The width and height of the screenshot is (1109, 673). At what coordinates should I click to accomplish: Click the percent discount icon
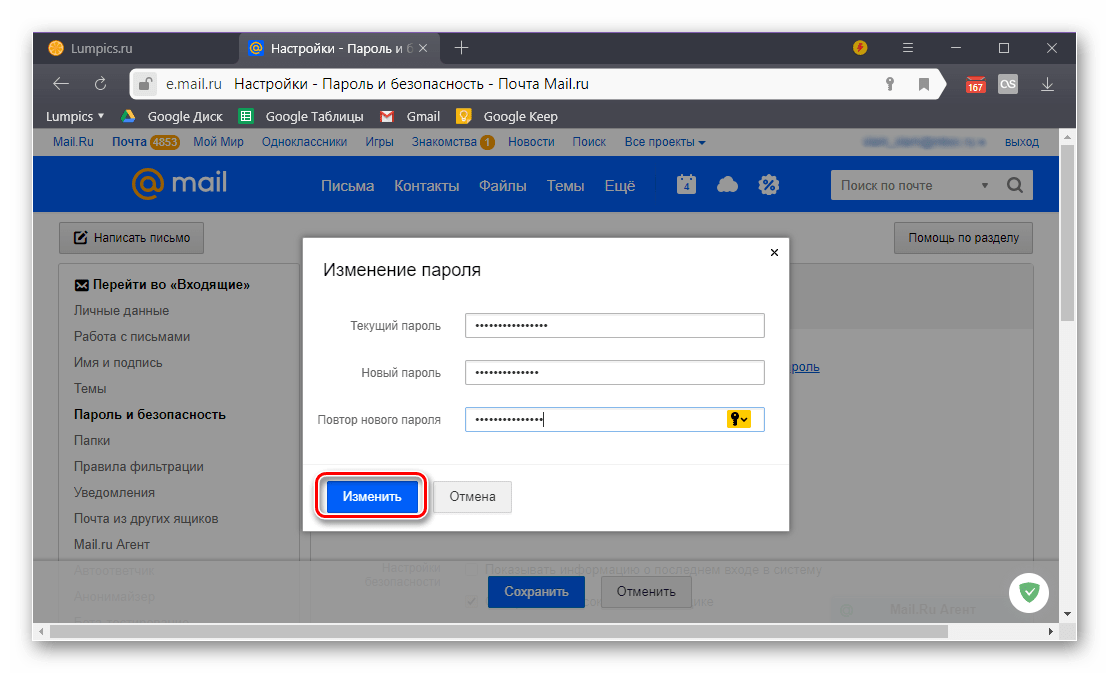(x=768, y=185)
